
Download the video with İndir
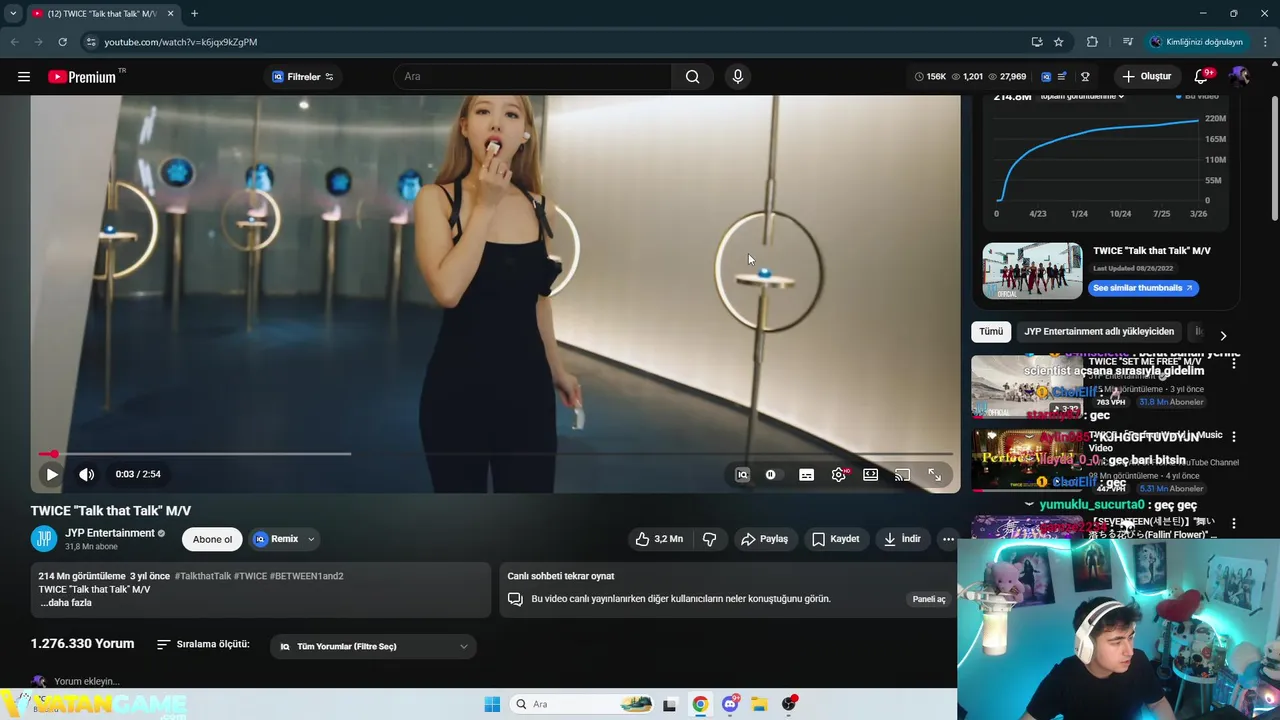[902, 539]
